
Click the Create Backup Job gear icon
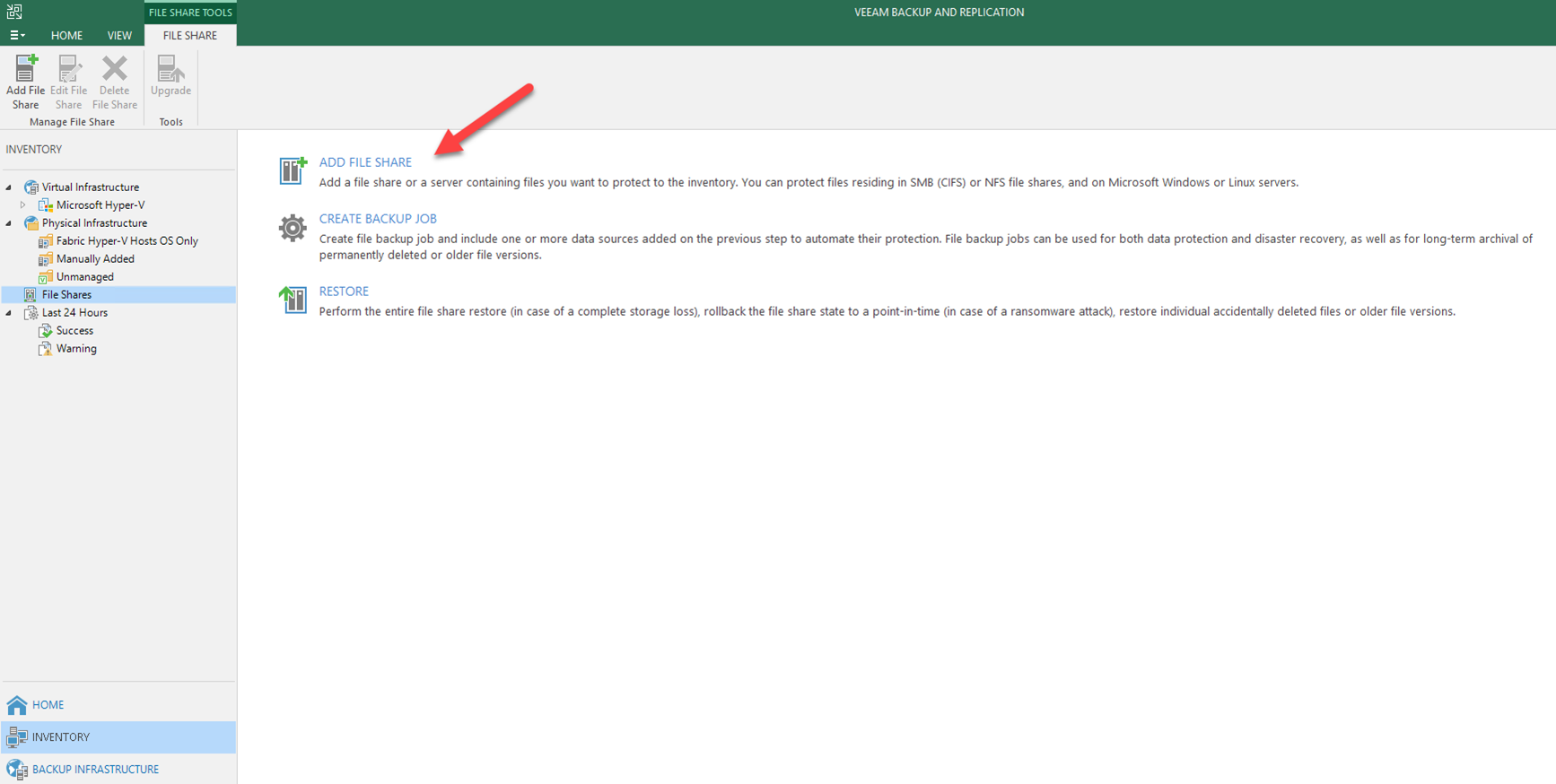(293, 228)
